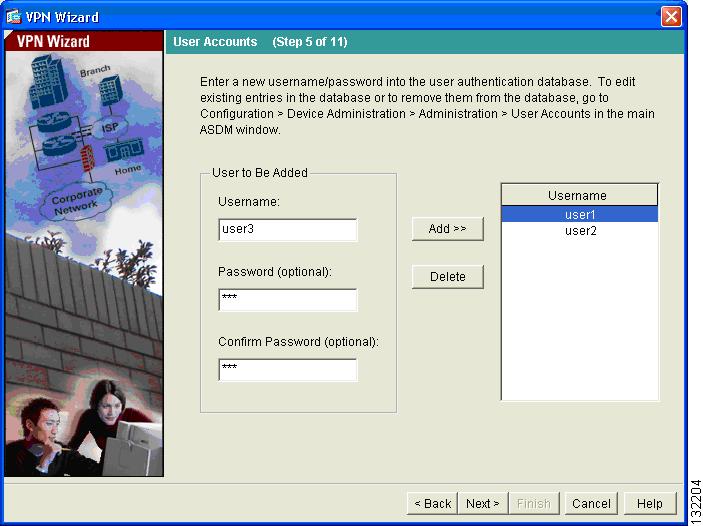Select user1 in the Username list

[580, 214]
